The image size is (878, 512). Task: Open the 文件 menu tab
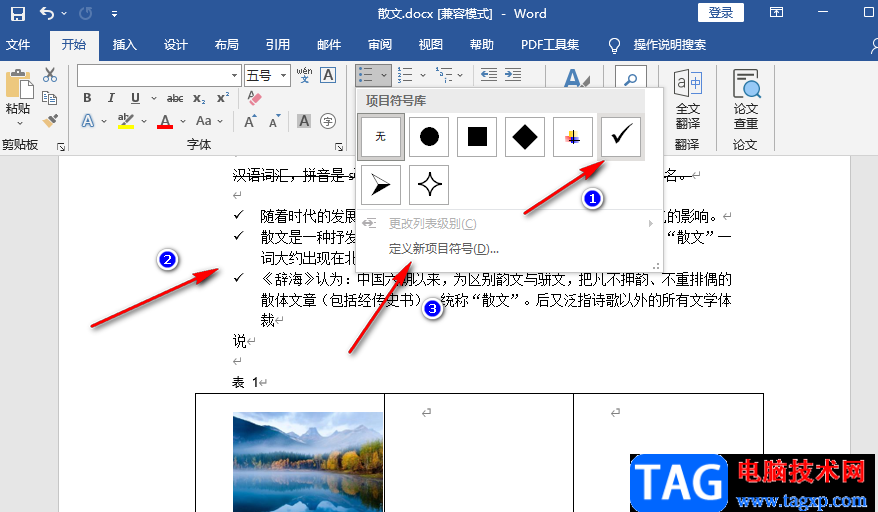pyautogui.click(x=18, y=45)
